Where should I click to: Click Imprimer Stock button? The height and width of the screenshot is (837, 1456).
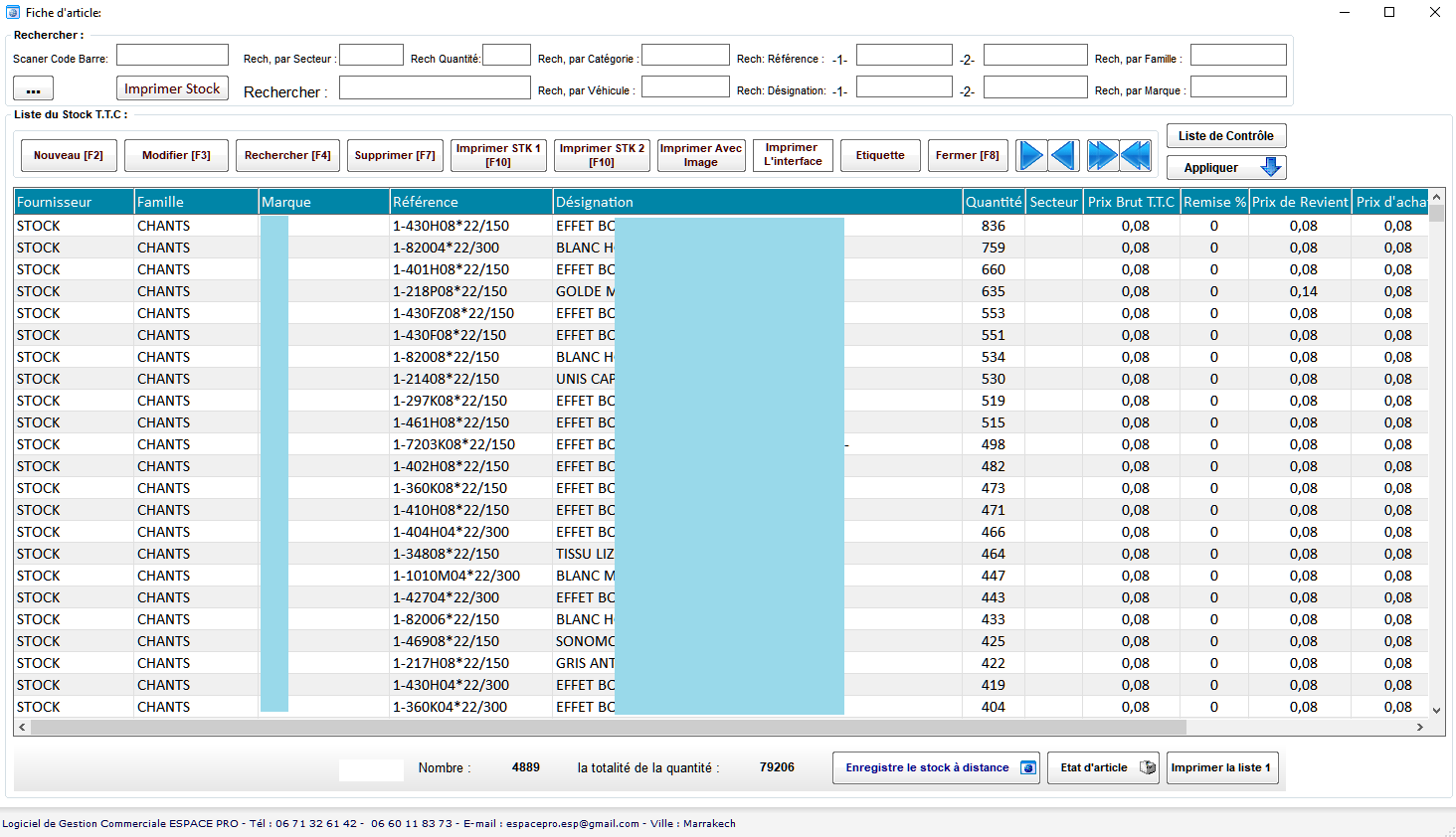pos(172,88)
